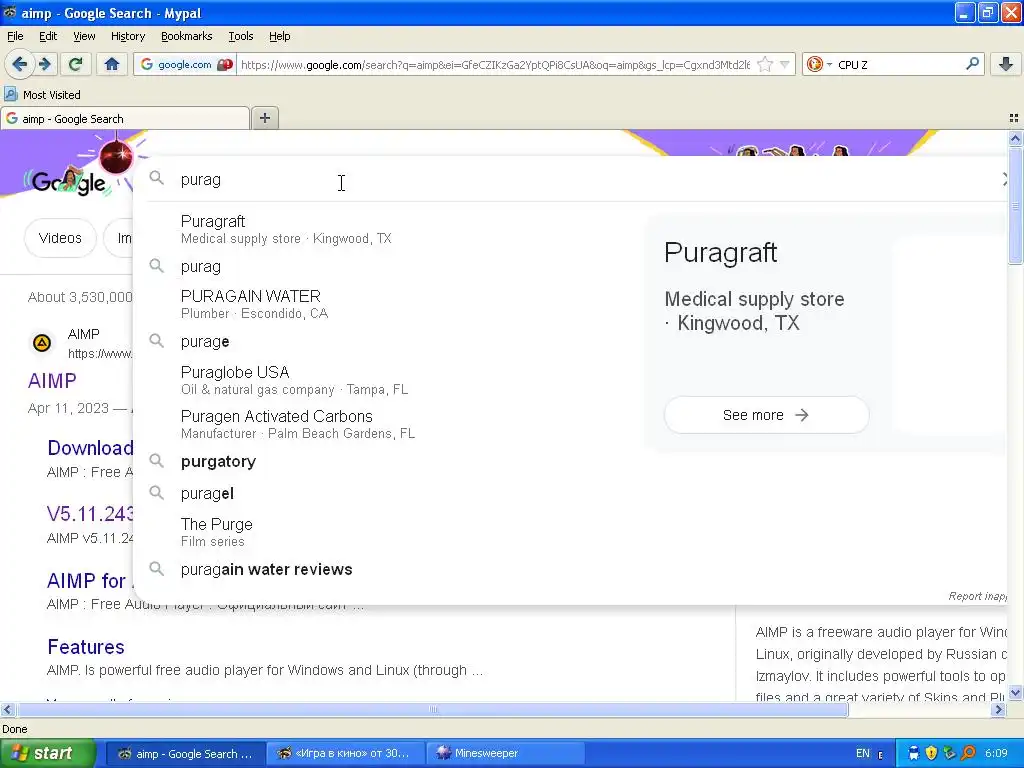Image resolution: width=1024 pixels, height=768 pixels.
Task: Click the 6:09 clock in the system tray
Action: [x=997, y=753]
